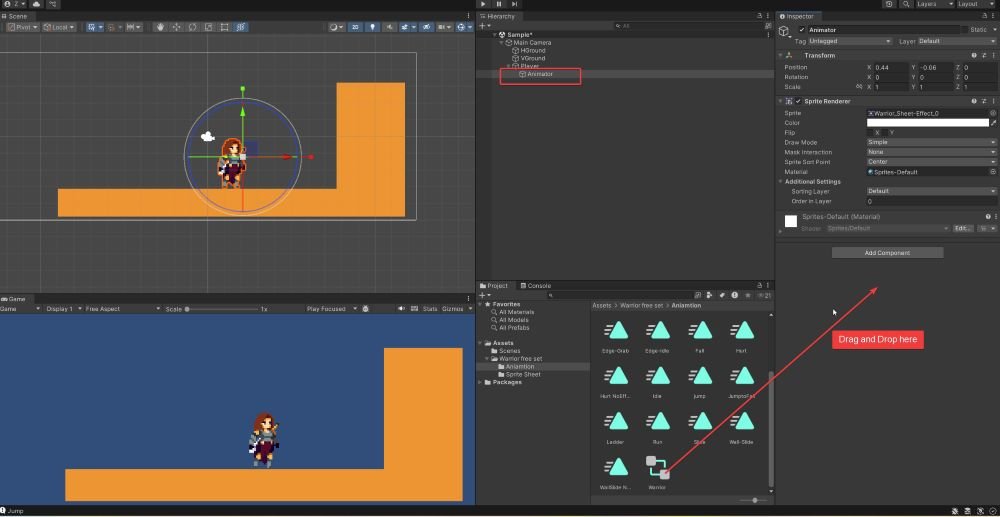Open the Gizmos button in Game view
This screenshot has height=517, width=1000.
click(x=452, y=309)
